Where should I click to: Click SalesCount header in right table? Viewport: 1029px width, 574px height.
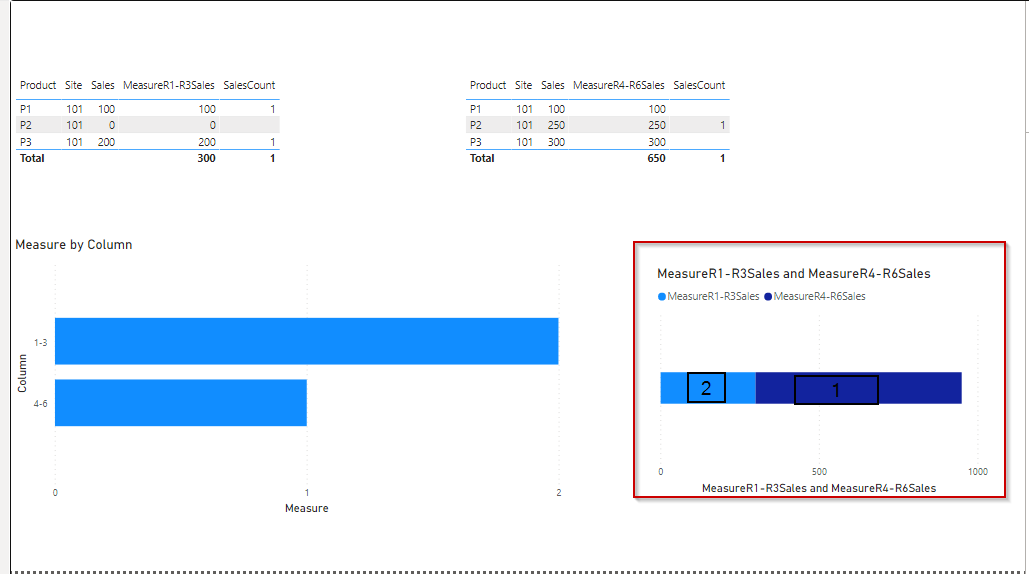point(700,85)
